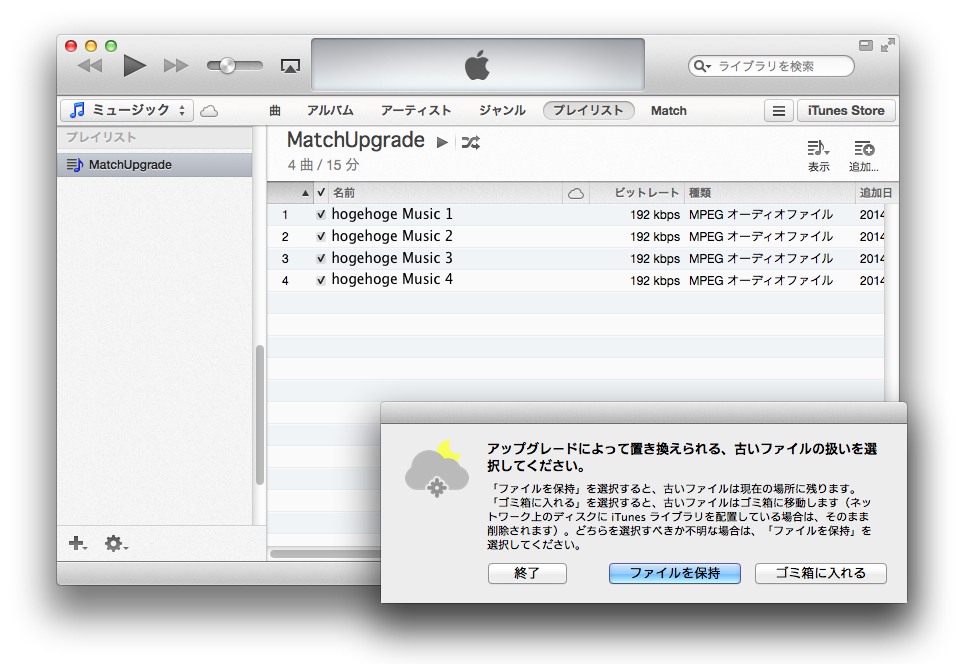The image size is (956, 664).
Task: Uncheck hogehoge Music 1 checkbox
Action: tap(321, 215)
